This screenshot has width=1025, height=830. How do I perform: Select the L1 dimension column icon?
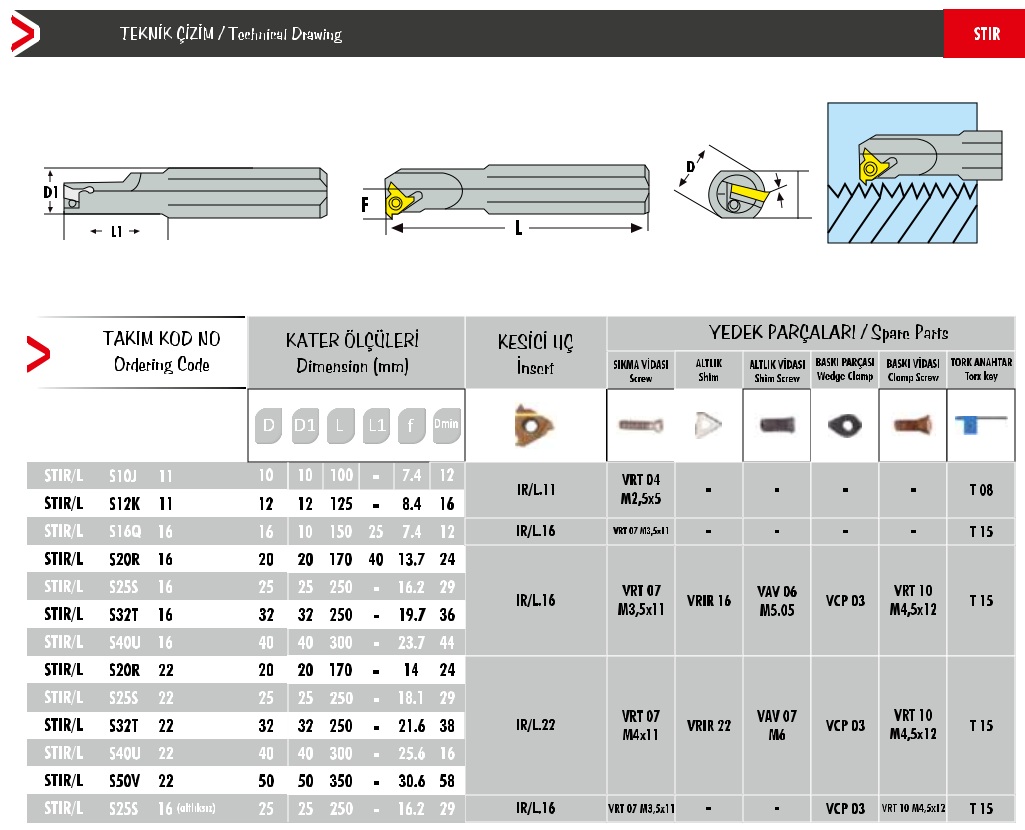pos(377,425)
